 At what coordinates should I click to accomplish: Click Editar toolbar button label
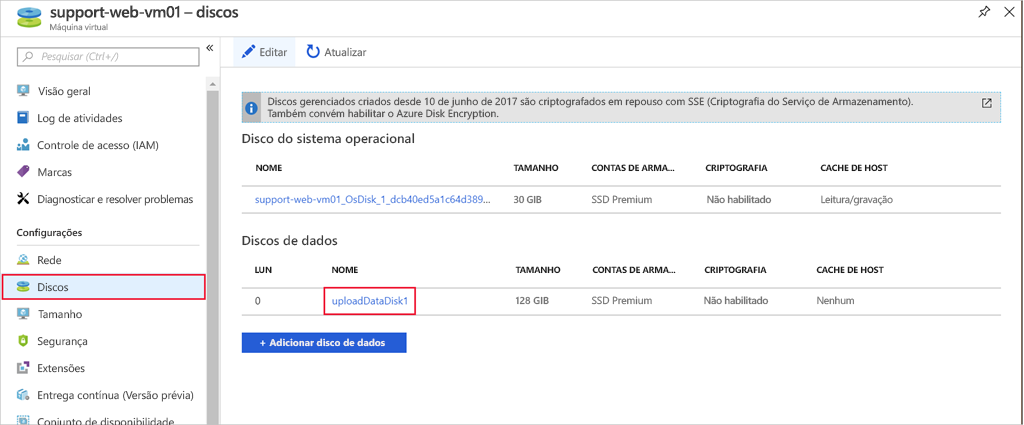273,52
